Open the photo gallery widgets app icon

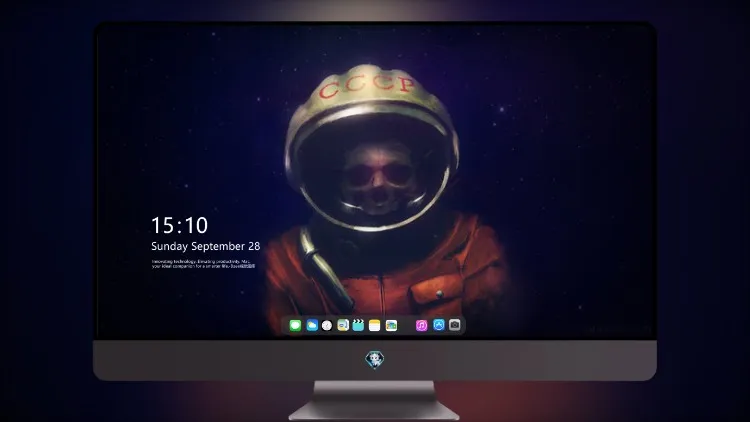(x=391, y=325)
